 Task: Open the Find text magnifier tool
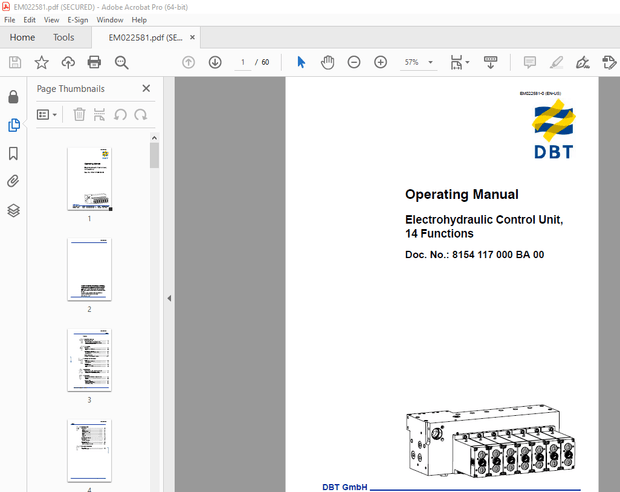(x=121, y=62)
